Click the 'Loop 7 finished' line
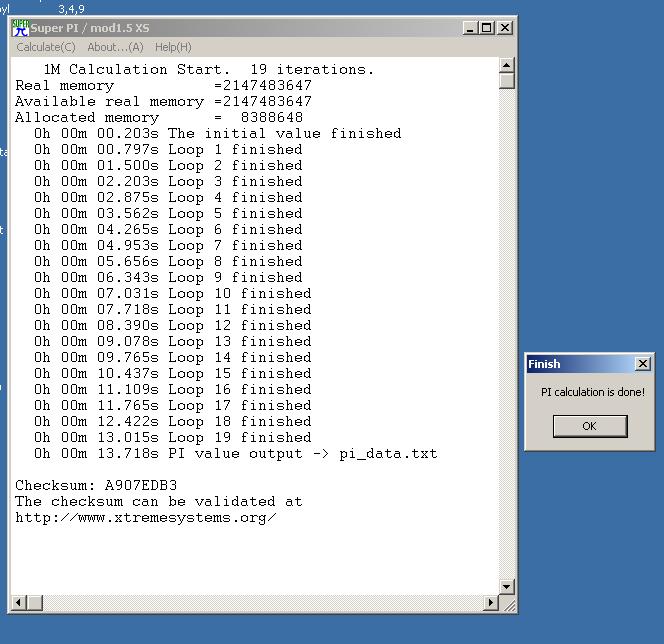The height and width of the screenshot is (644, 664). pyautogui.click(x=168, y=246)
